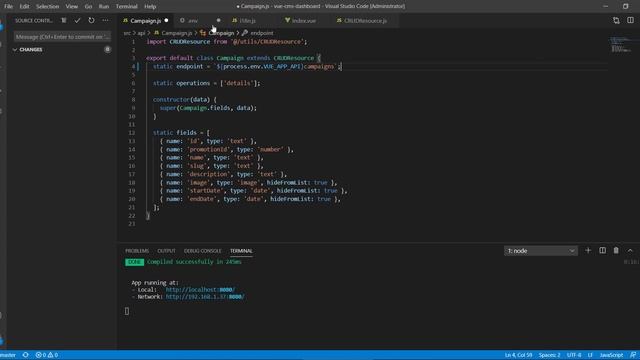Restore the window with the title bar button
Image resolution: width=640 pixels, height=360 pixels.
tap(625, 6)
